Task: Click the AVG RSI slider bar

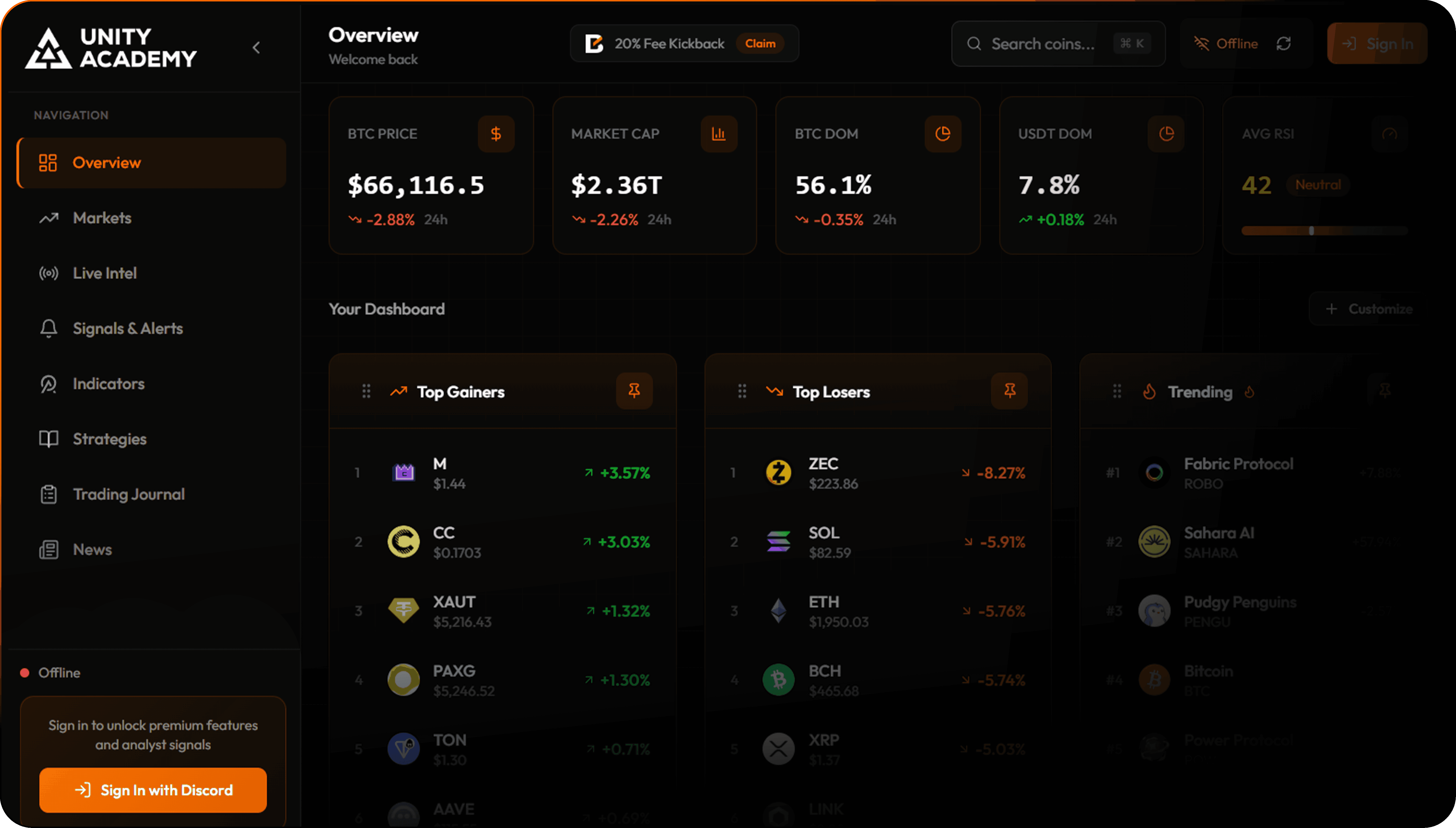Action: (x=1324, y=231)
